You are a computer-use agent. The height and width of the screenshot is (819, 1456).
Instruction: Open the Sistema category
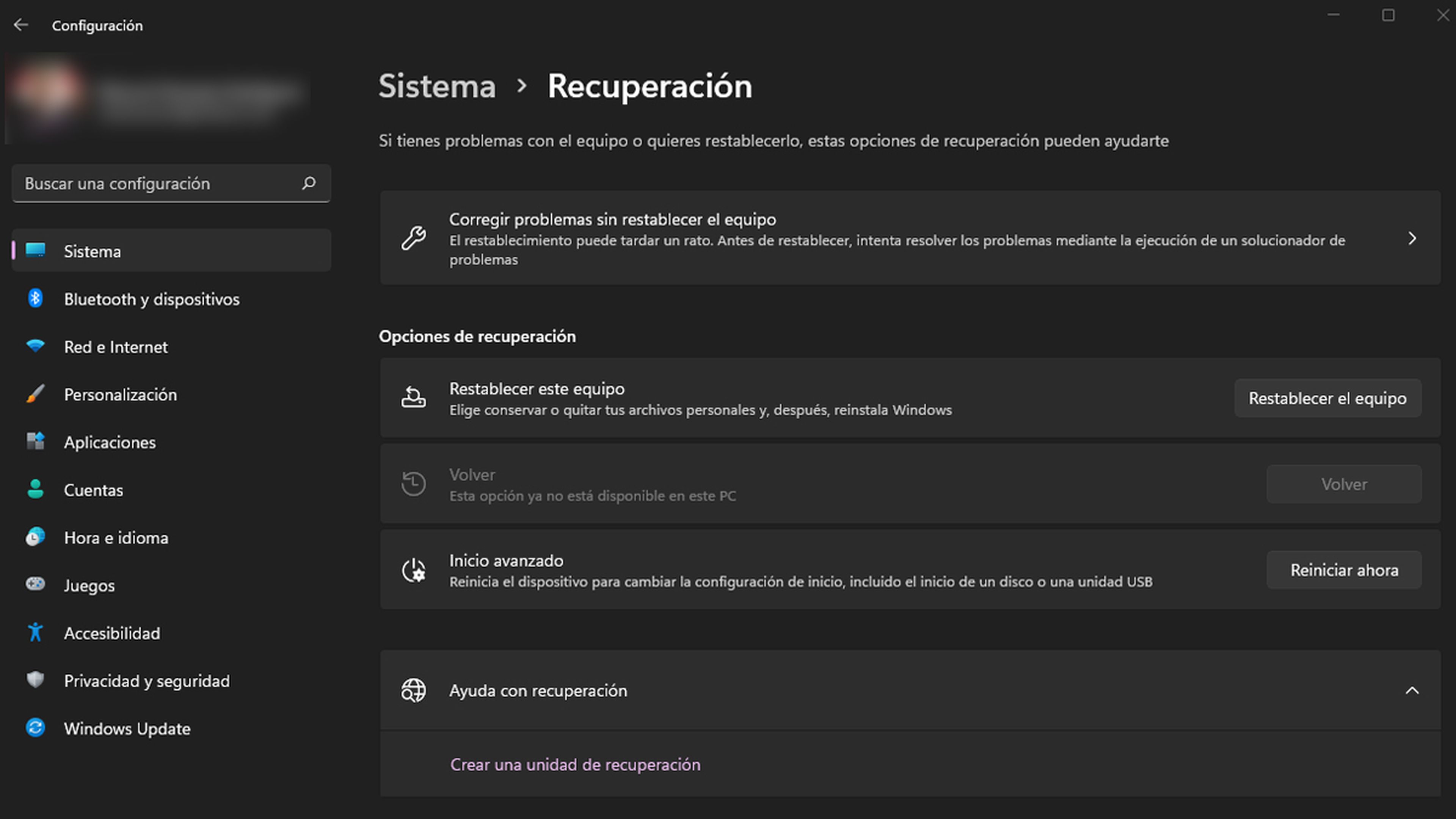(x=171, y=250)
